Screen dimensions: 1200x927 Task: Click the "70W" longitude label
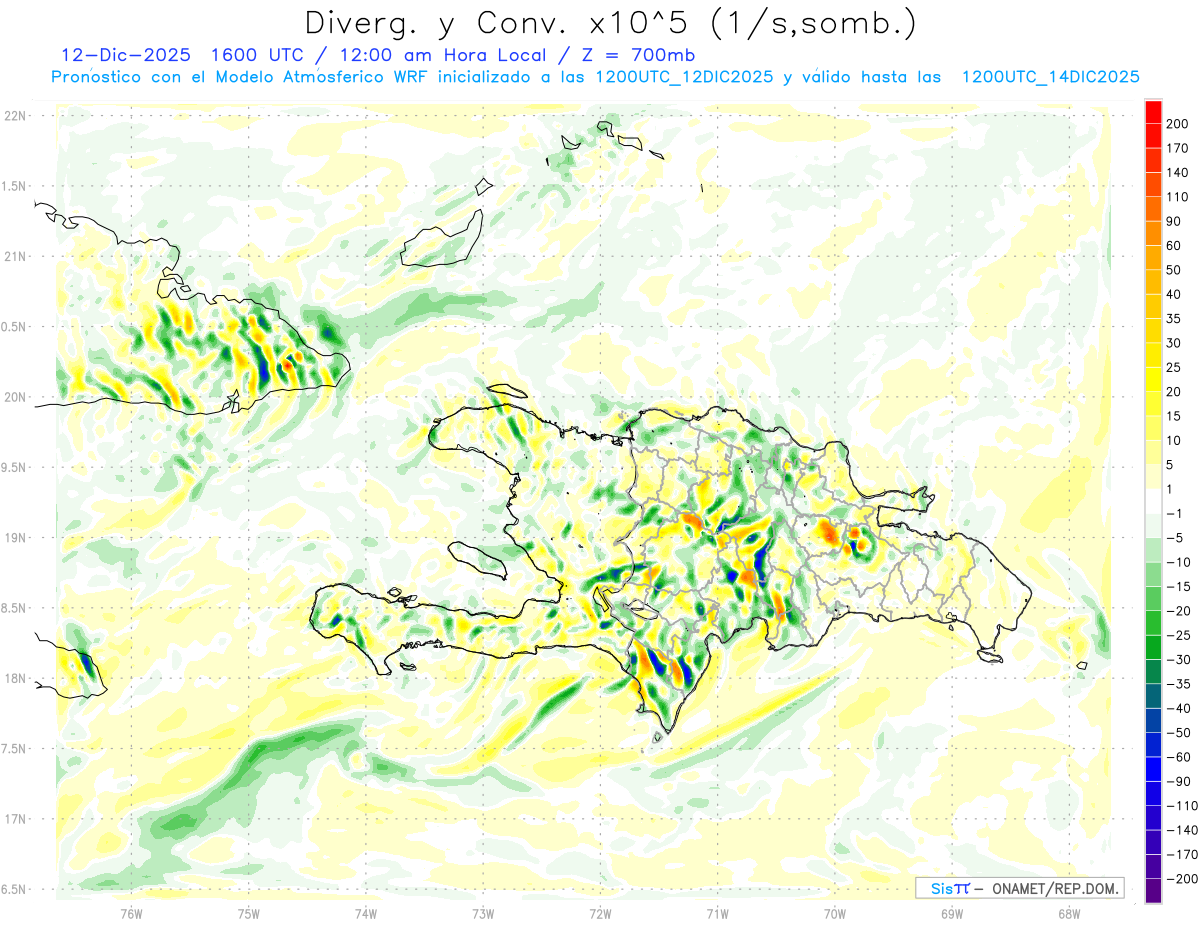click(x=835, y=914)
